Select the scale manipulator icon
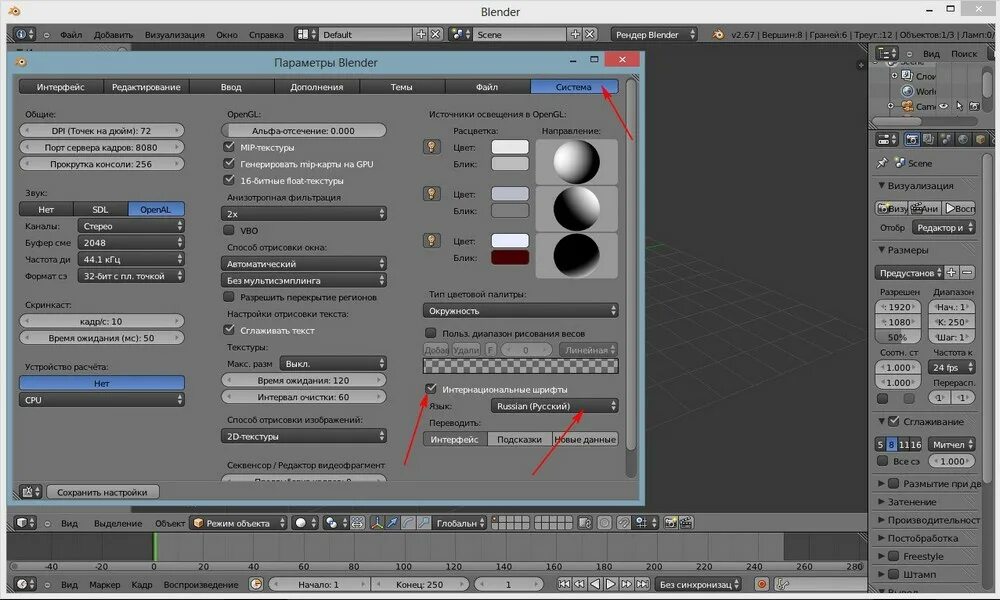This screenshot has width=1000, height=600. [x=423, y=523]
